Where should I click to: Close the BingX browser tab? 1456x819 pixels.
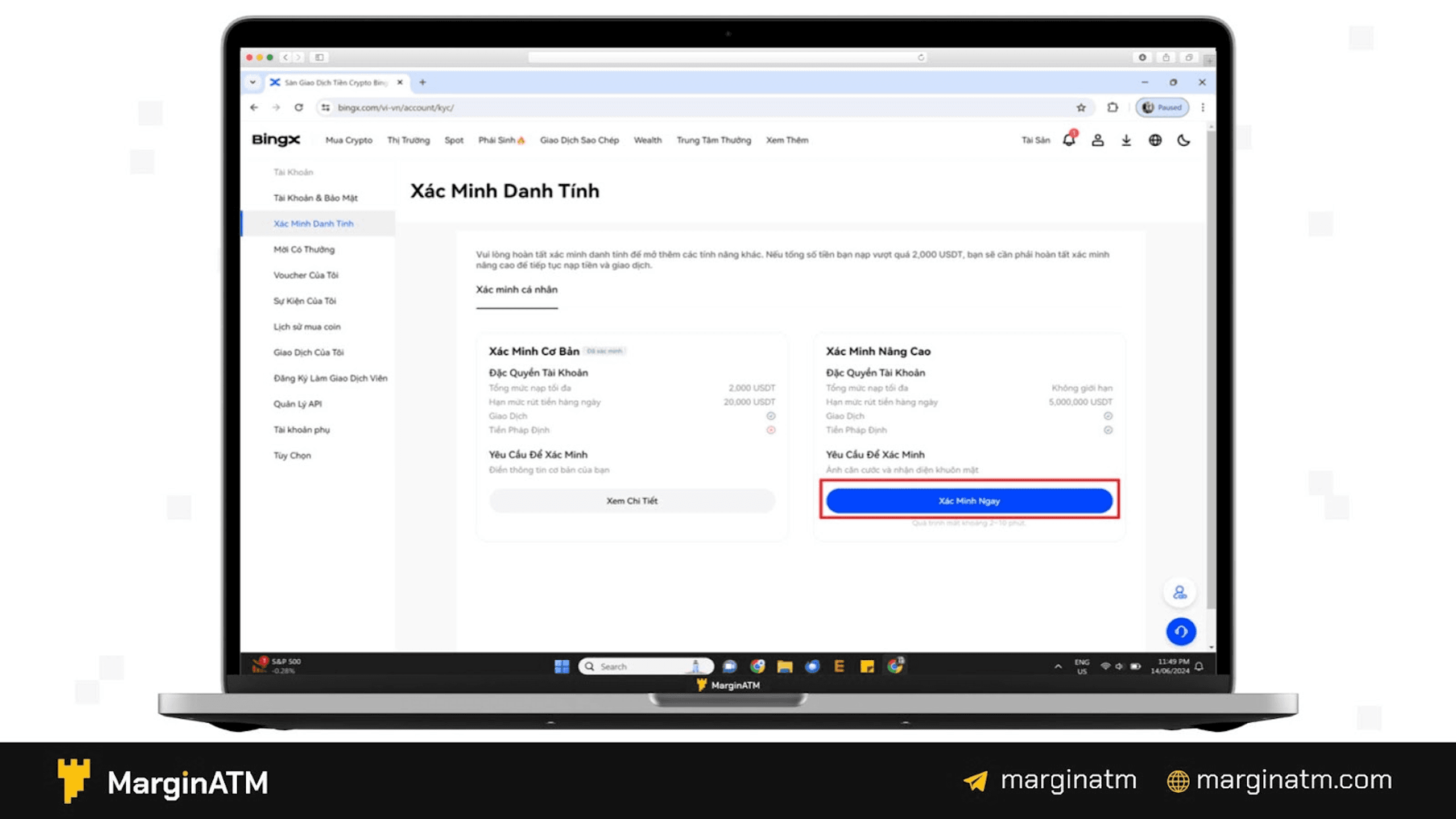(x=400, y=82)
